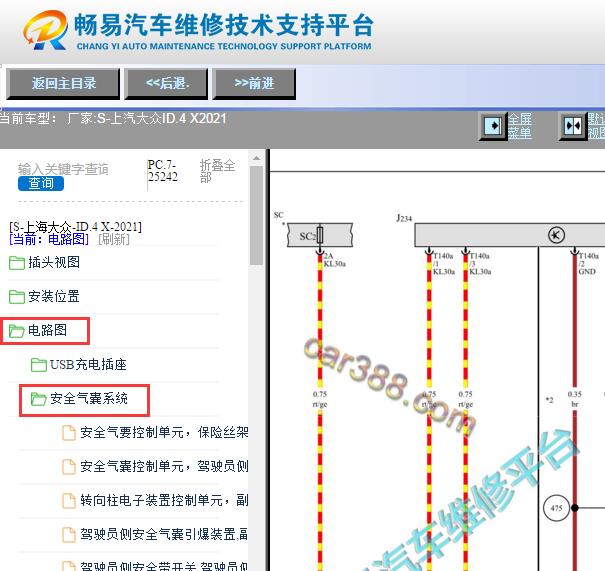Click the default view split icon
Screen dimensions: 605x571
(573, 126)
